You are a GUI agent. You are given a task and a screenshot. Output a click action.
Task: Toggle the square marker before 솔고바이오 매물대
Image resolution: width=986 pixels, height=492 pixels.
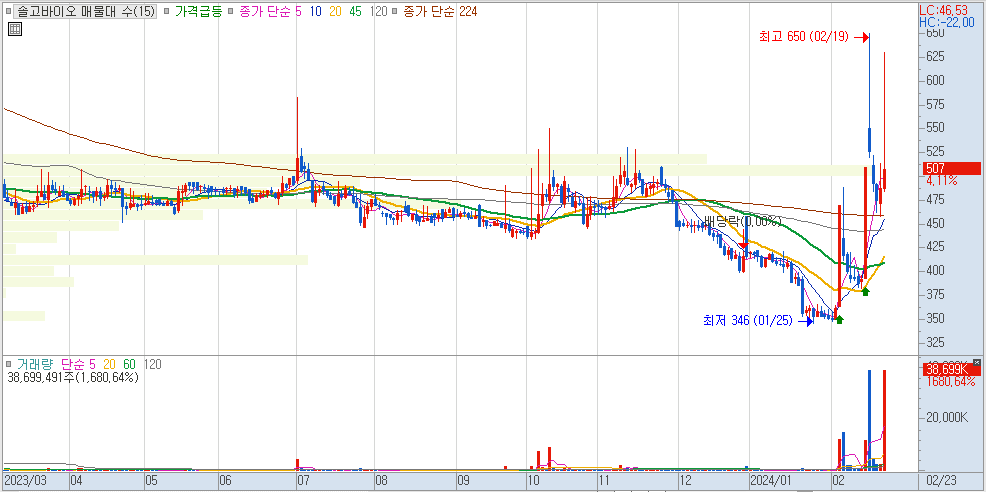tap(10, 11)
